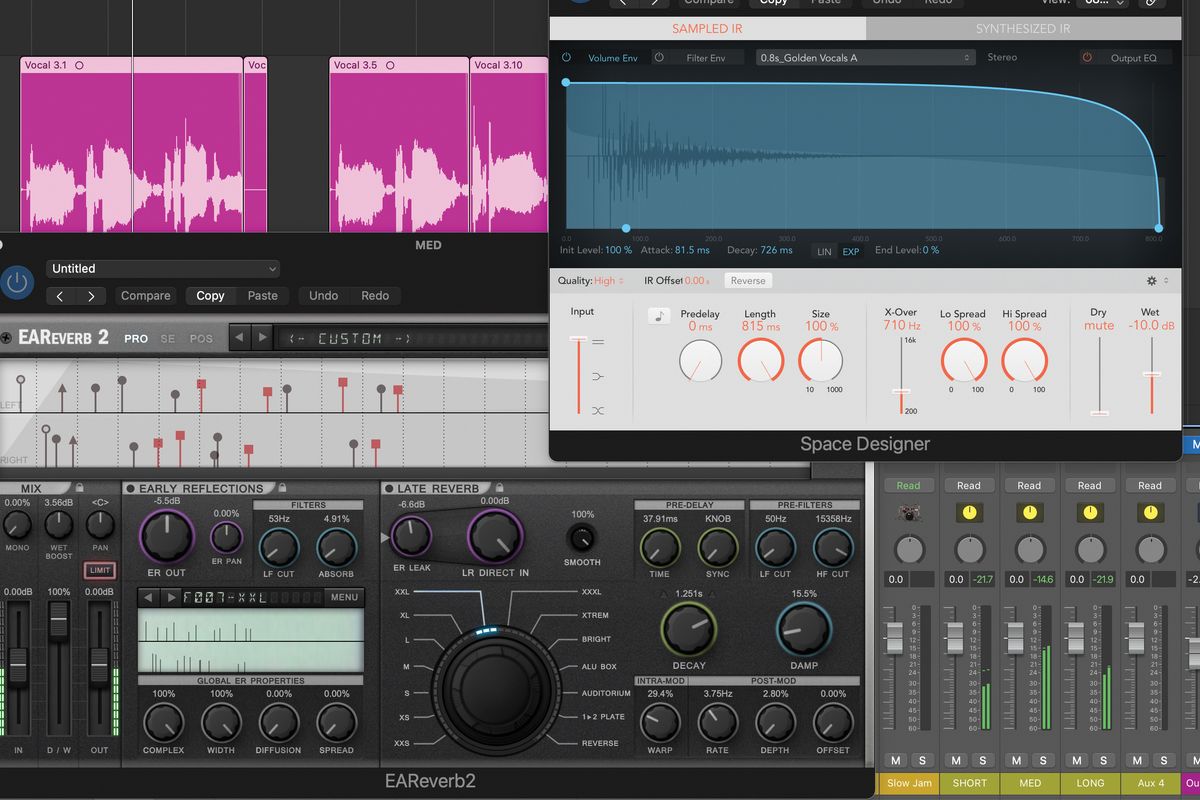Open the 0.8s_Golden Vocals A impulse response dropdown
Image resolution: width=1200 pixels, height=800 pixels.
pos(865,57)
